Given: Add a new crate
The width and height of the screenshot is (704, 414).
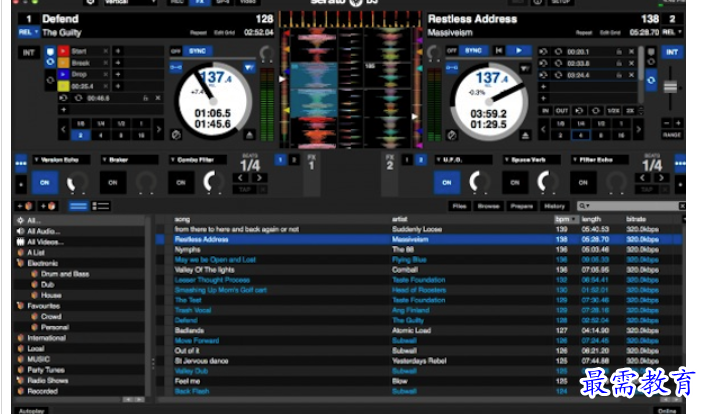Looking at the screenshot, I should 26,206.
